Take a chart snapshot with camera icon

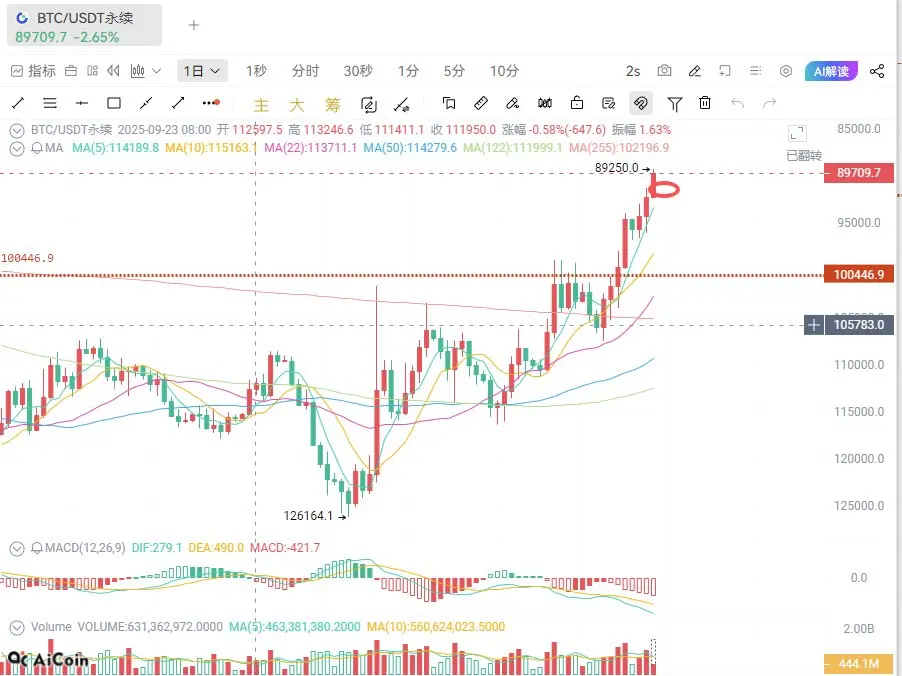pyautogui.click(x=664, y=70)
